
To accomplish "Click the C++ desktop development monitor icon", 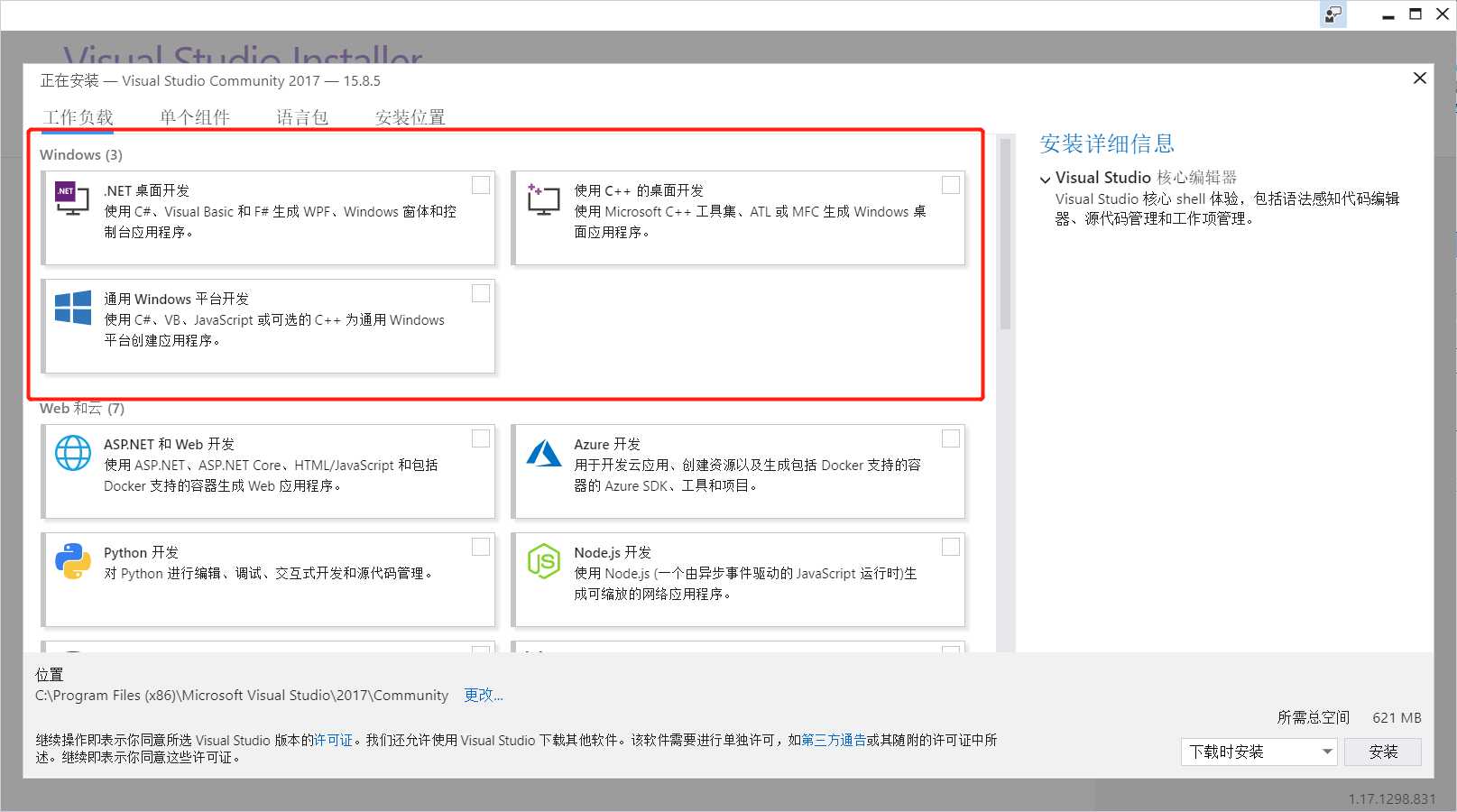I will (543, 198).
